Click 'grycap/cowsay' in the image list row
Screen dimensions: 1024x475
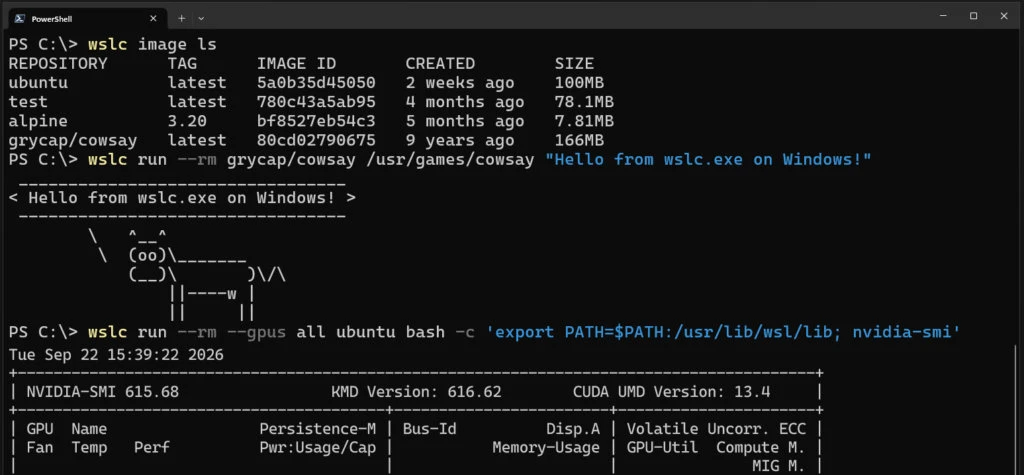pyautogui.click(x=72, y=140)
